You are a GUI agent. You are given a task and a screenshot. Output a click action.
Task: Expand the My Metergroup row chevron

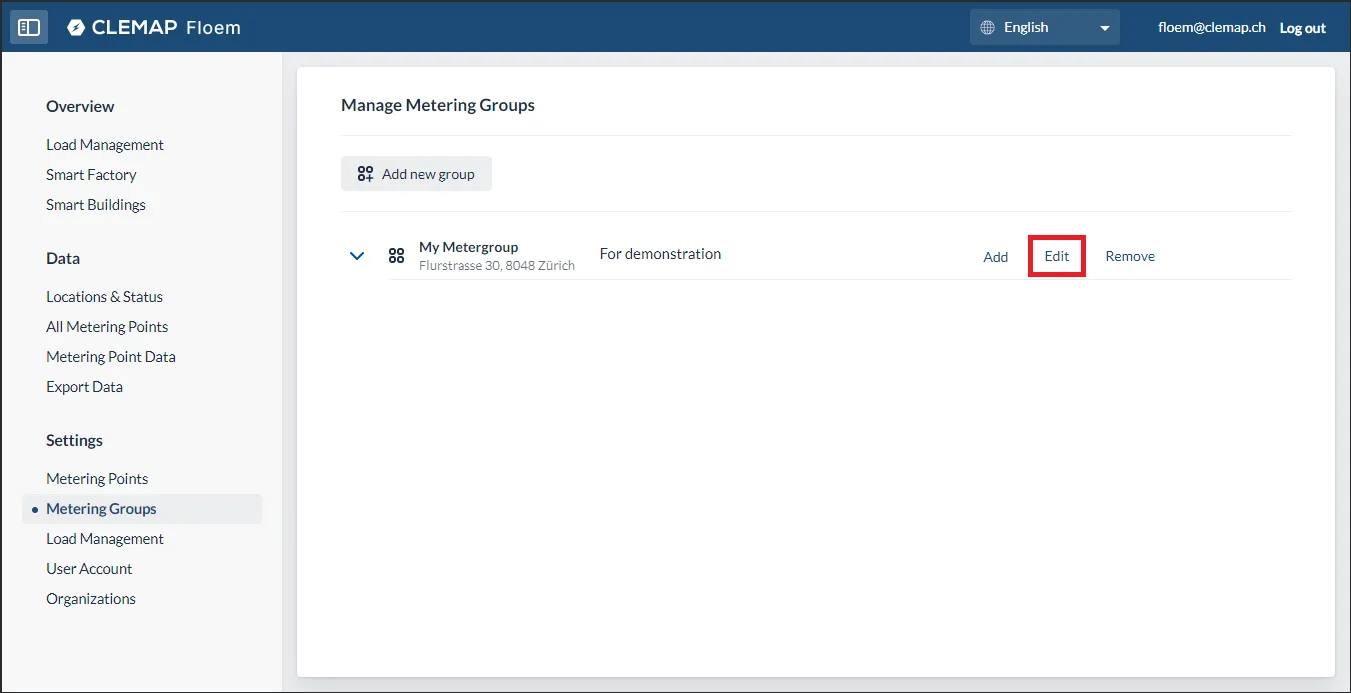click(357, 255)
